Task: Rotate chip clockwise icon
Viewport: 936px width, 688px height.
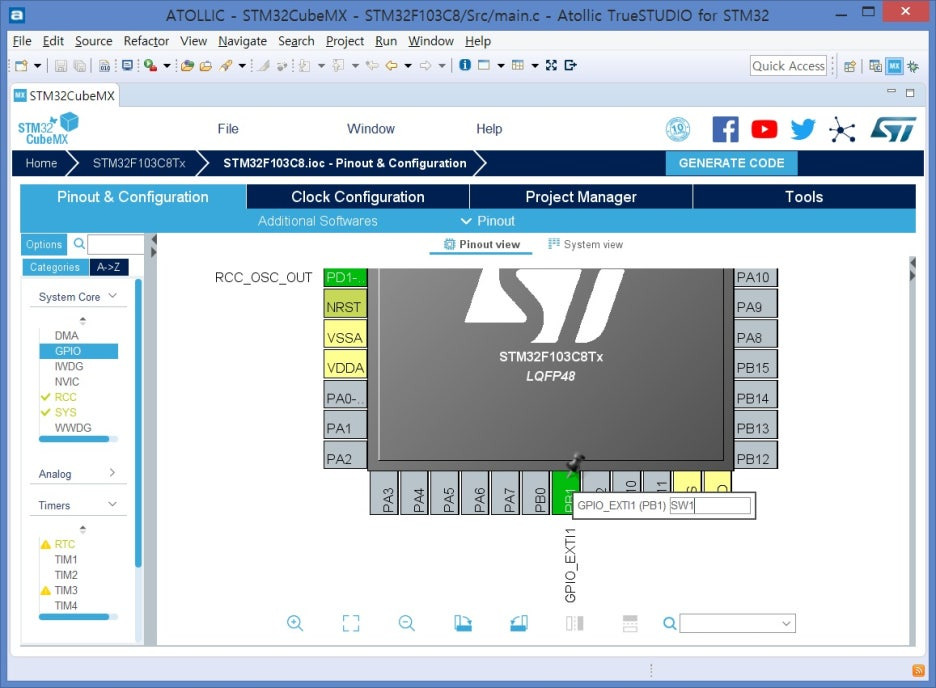Action: 463,624
